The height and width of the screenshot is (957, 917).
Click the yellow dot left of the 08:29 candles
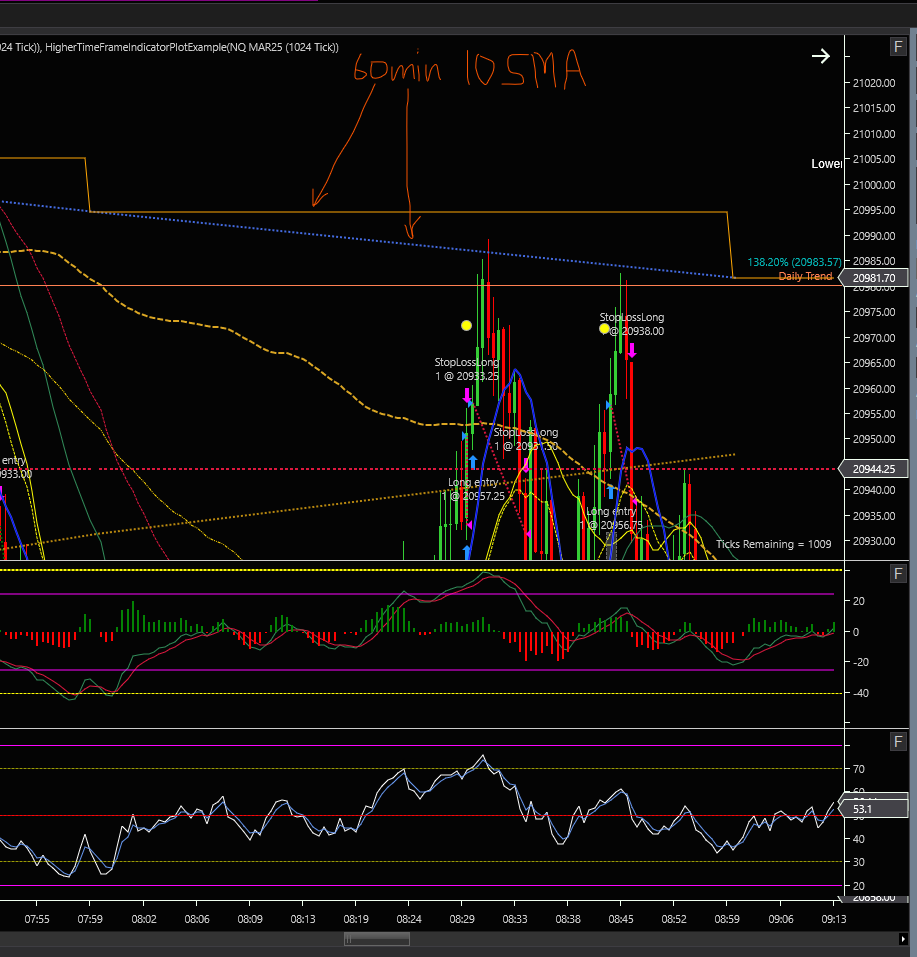click(466, 325)
